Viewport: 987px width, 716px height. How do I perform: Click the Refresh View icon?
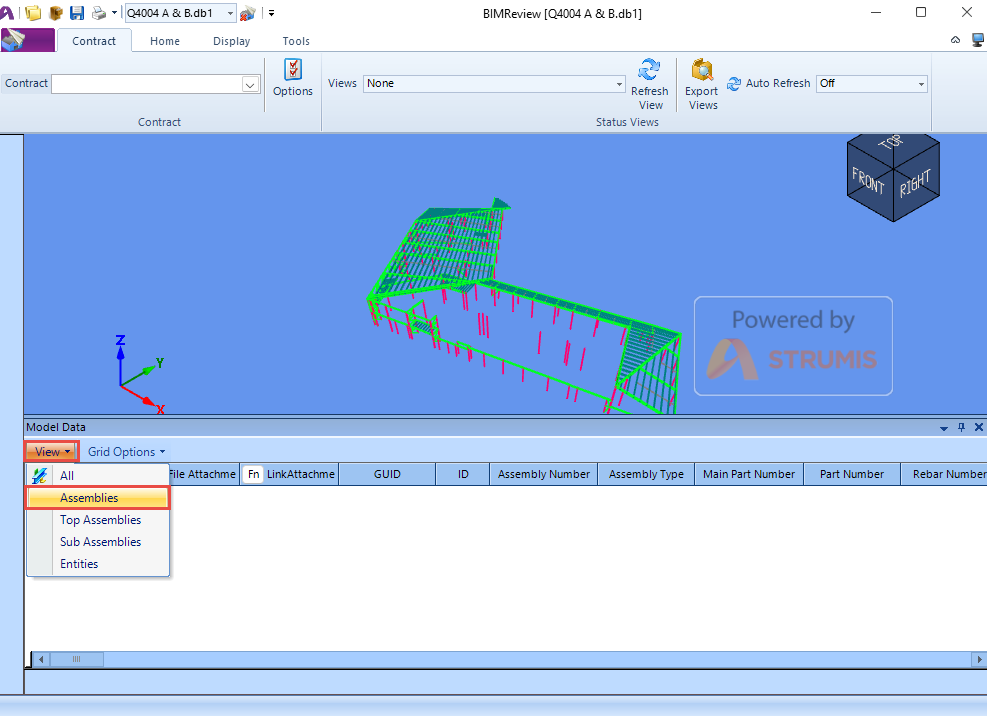tap(649, 69)
